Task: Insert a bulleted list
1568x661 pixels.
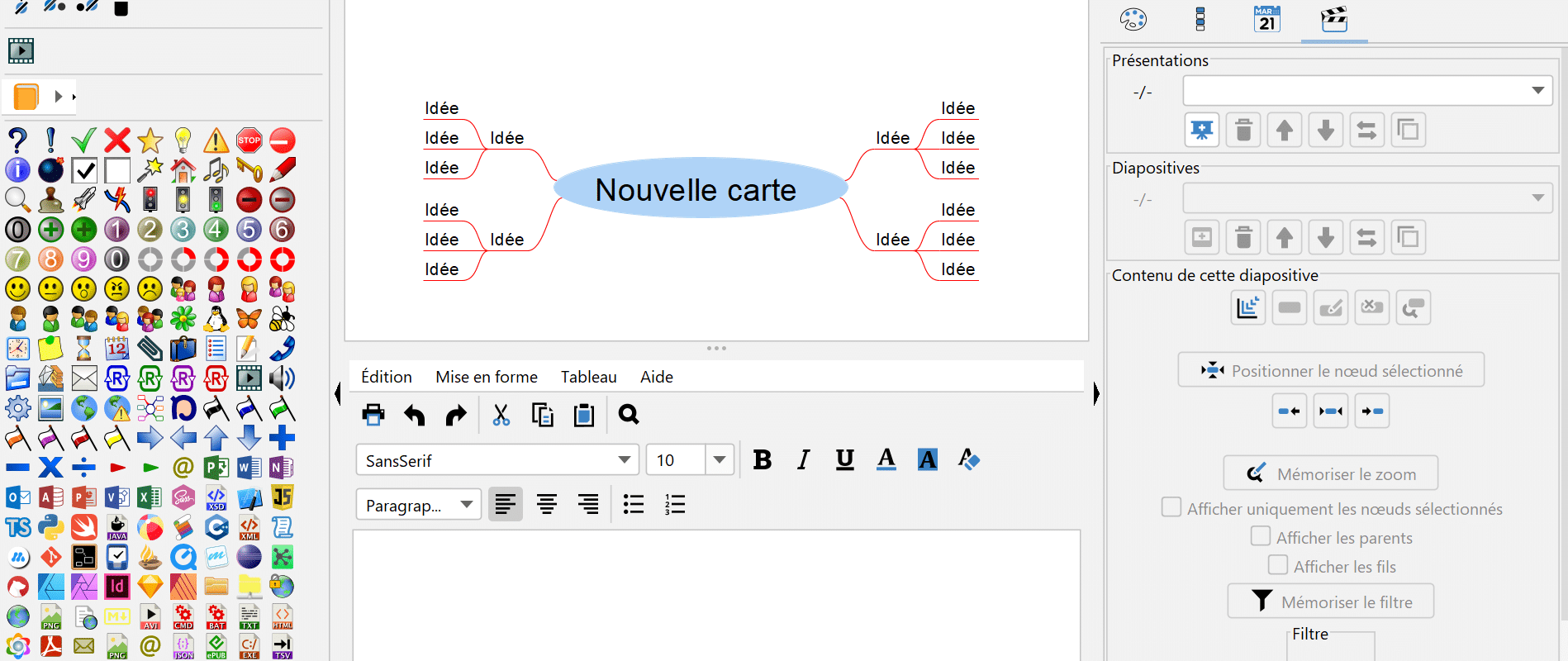Action: [634, 504]
